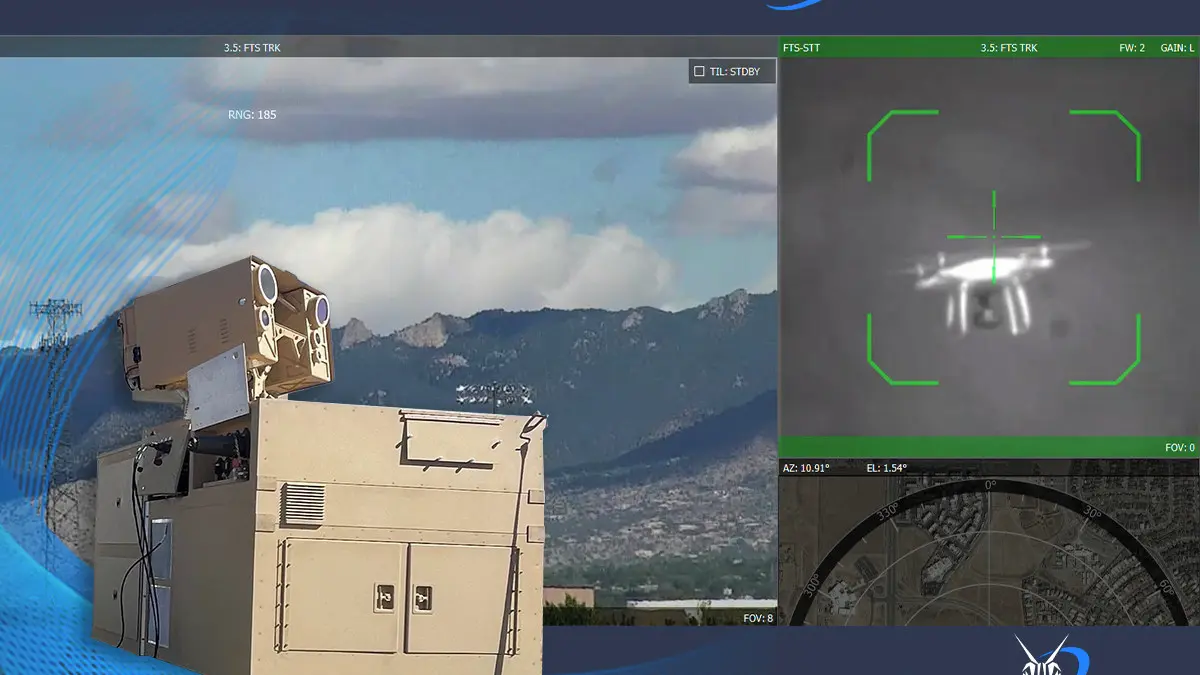Click the lower-left green tracking bracket

pos(902,349)
